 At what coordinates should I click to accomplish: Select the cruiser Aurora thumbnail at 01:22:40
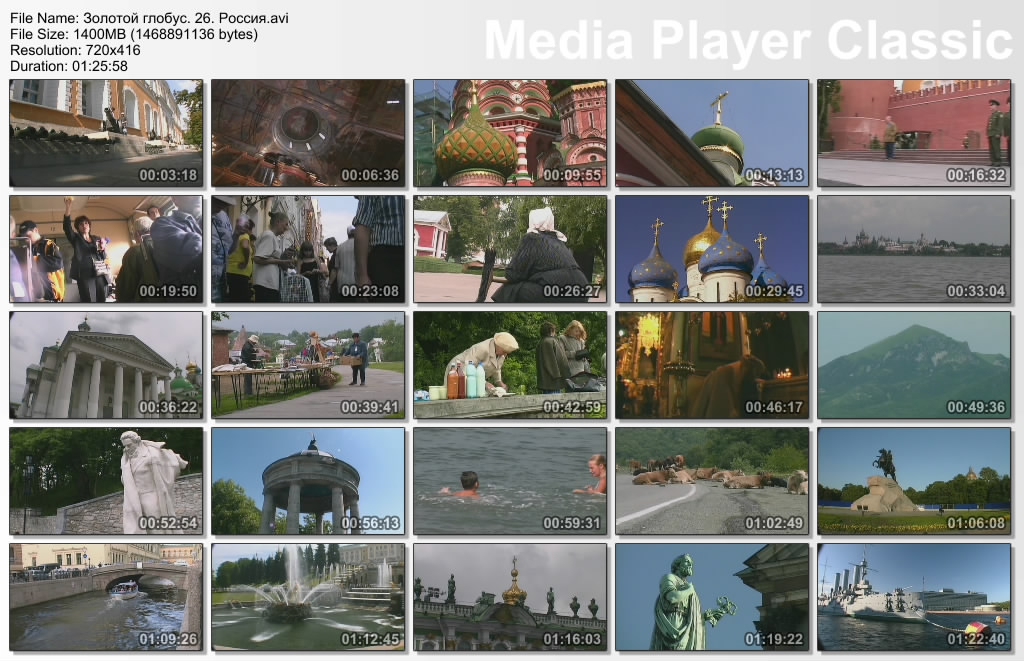(914, 597)
